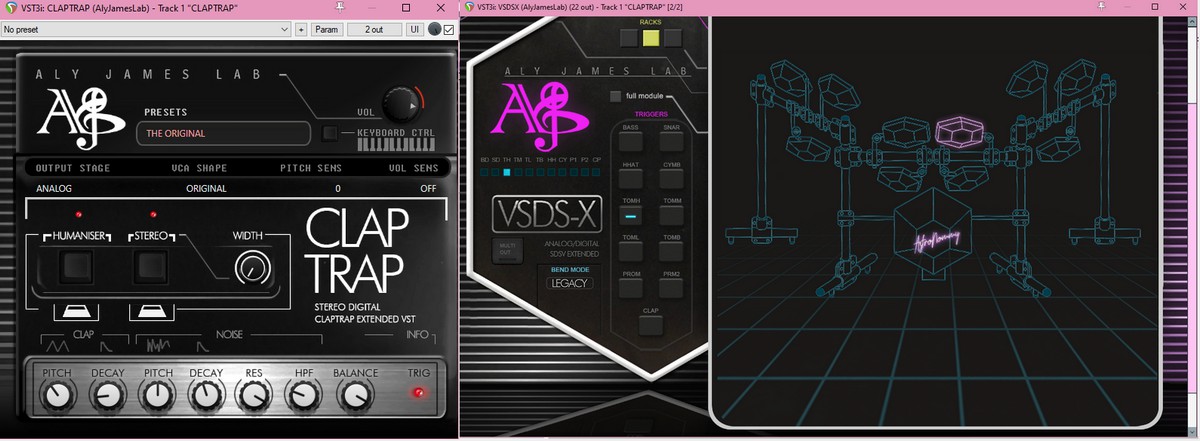
Task: Click the TOMM trigger pad
Action: pos(672,216)
